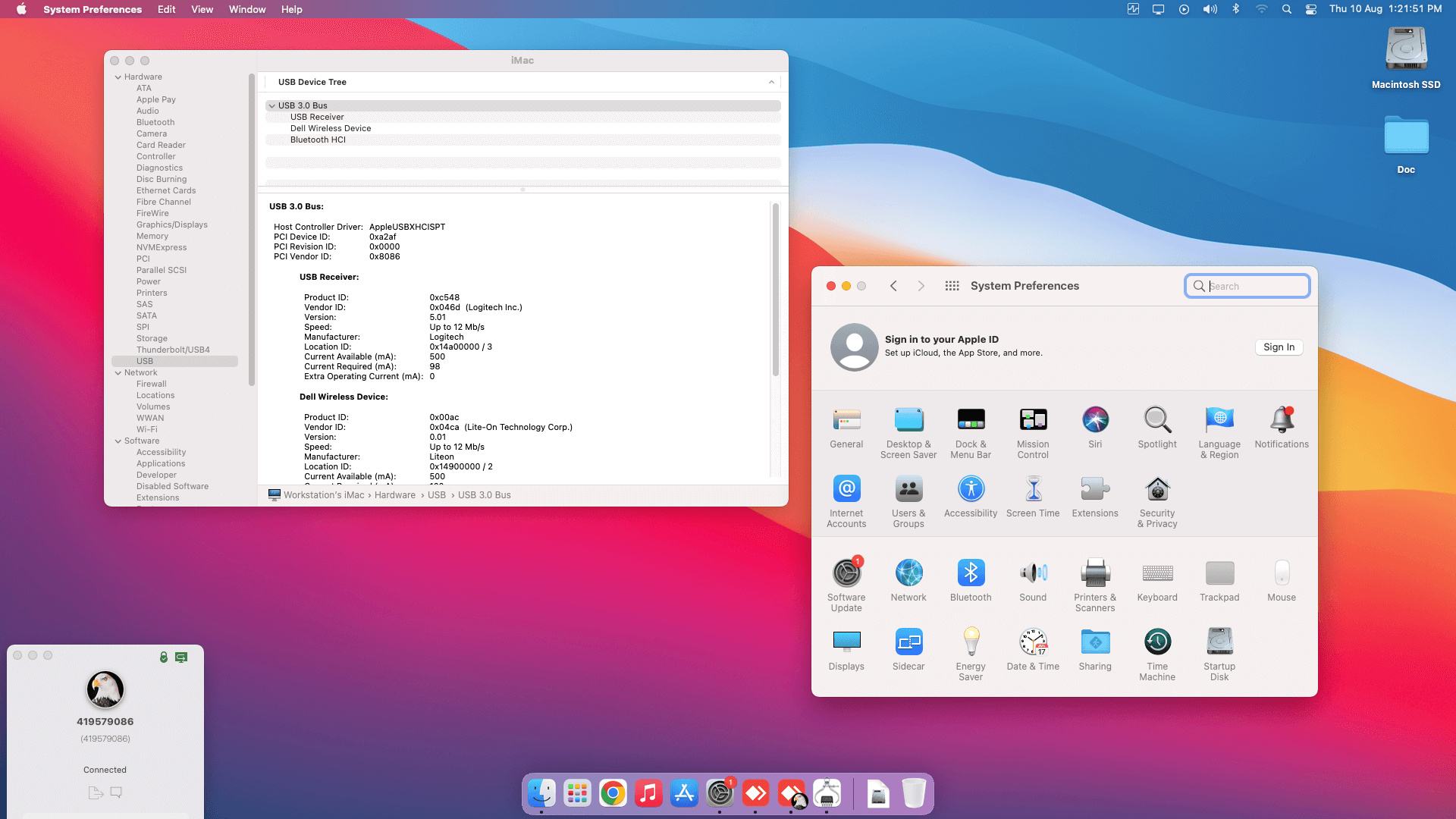Open the Apple menu

coord(21,9)
